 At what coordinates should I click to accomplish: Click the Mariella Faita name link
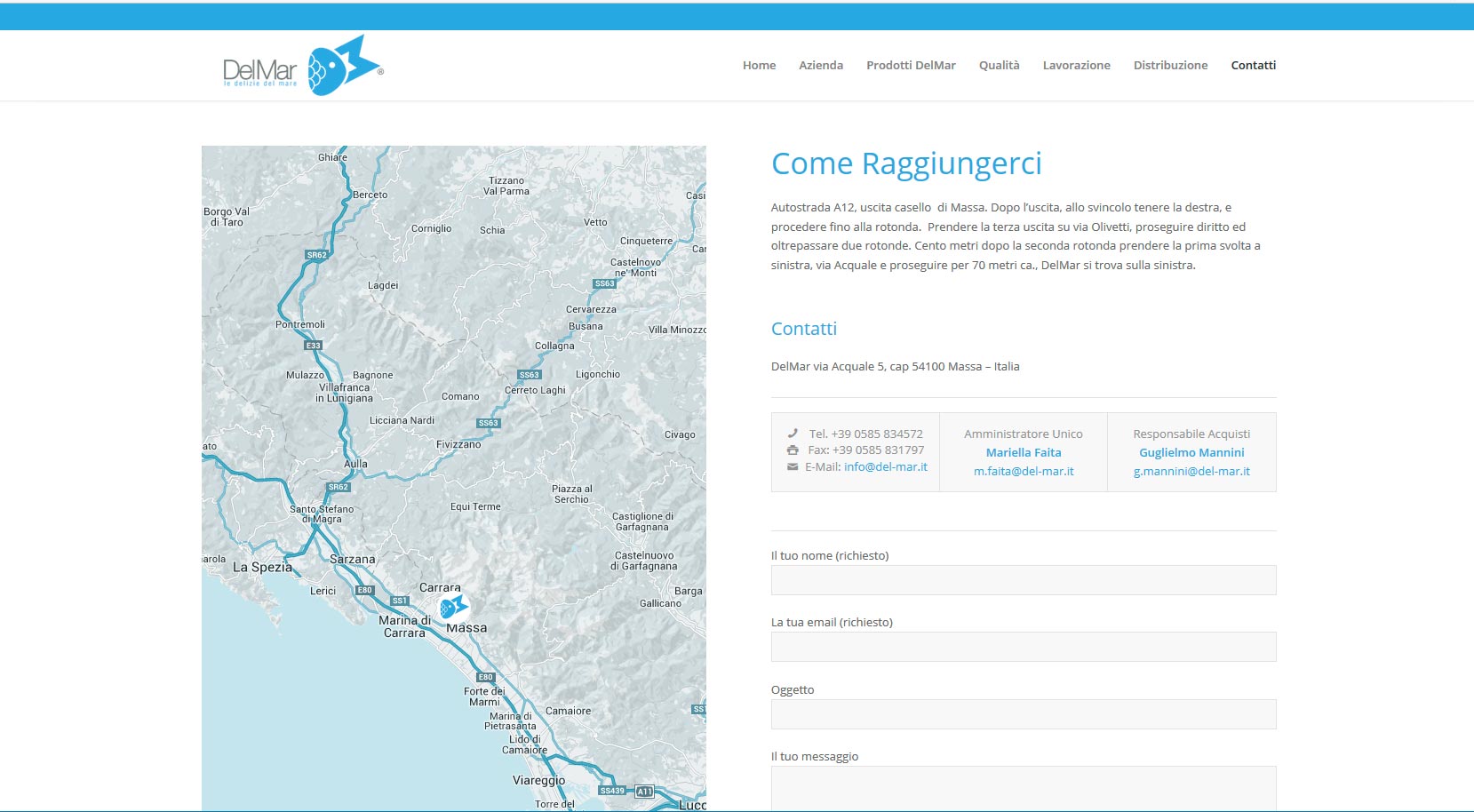click(1024, 452)
